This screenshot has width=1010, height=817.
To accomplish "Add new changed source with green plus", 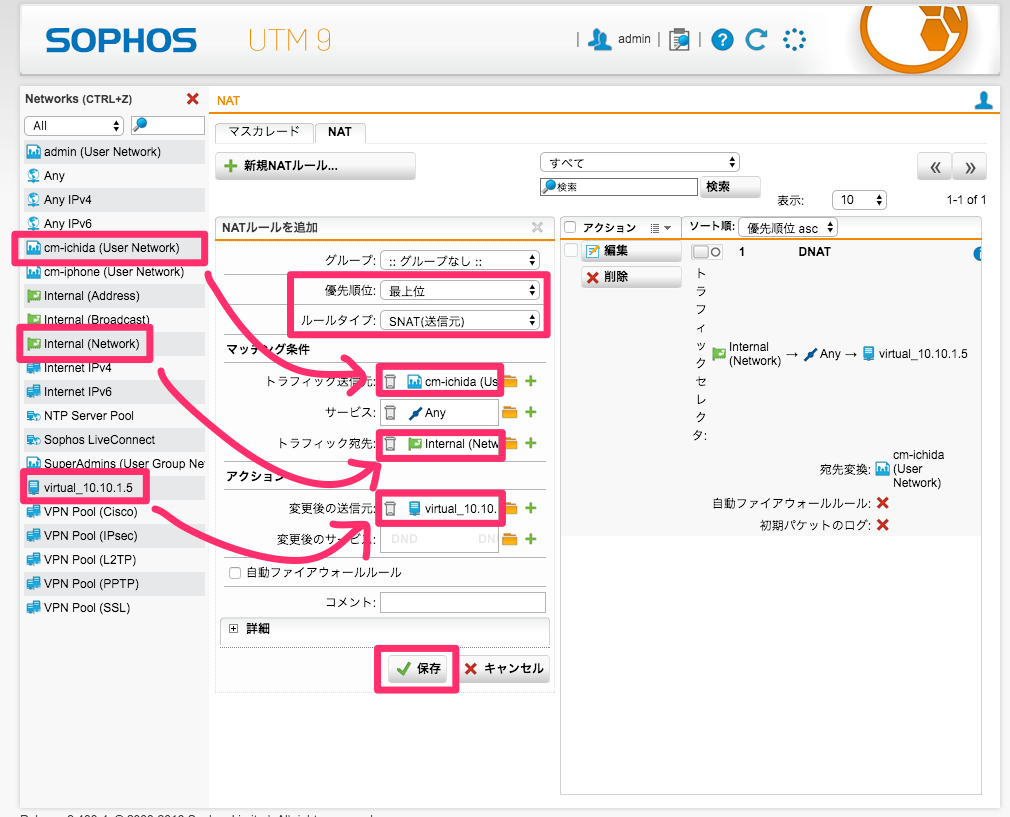I will coord(531,508).
